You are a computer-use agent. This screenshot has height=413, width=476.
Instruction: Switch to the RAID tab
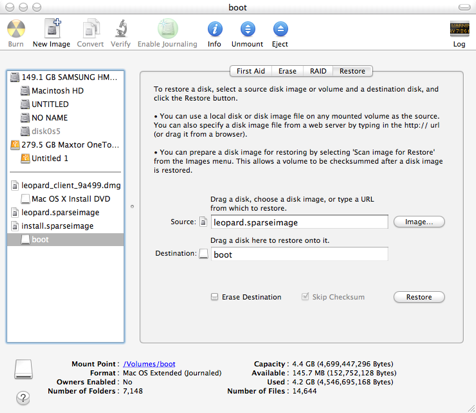pyautogui.click(x=318, y=71)
